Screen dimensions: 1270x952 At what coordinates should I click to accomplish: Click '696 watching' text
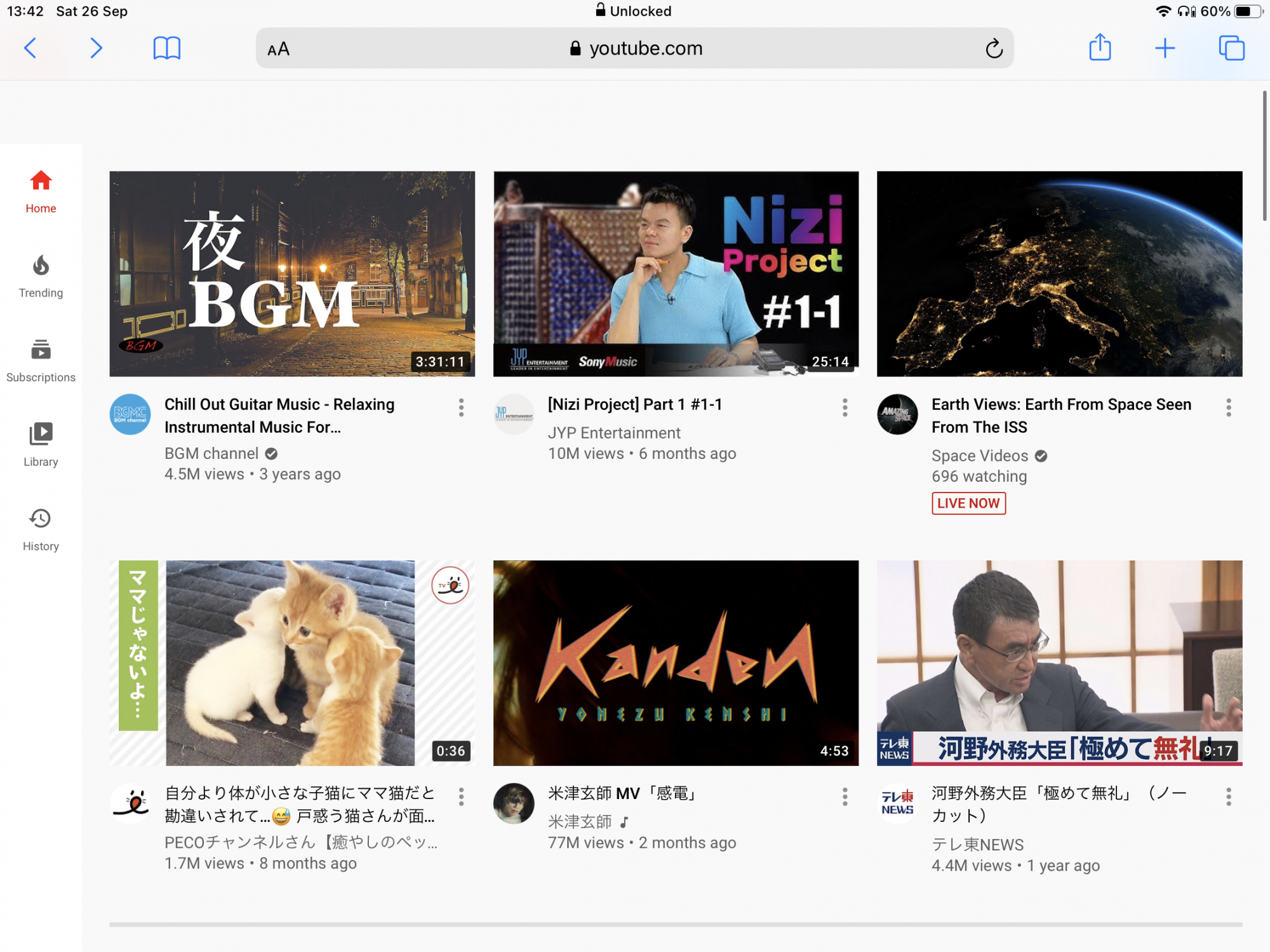[979, 476]
